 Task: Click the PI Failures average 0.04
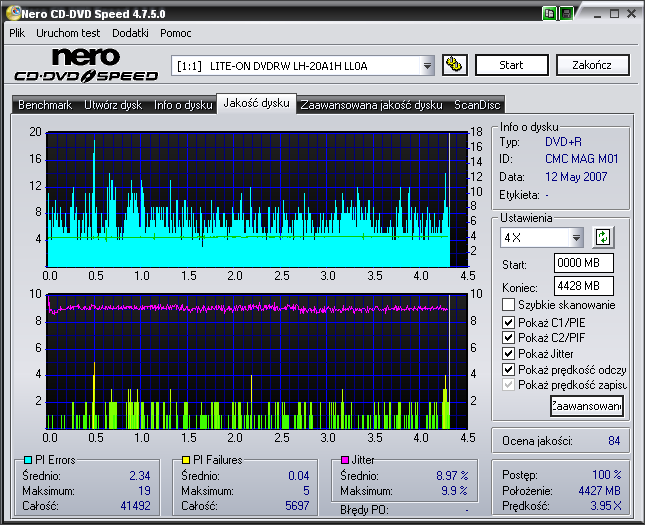pyautogui.click(x=299, y=476)
